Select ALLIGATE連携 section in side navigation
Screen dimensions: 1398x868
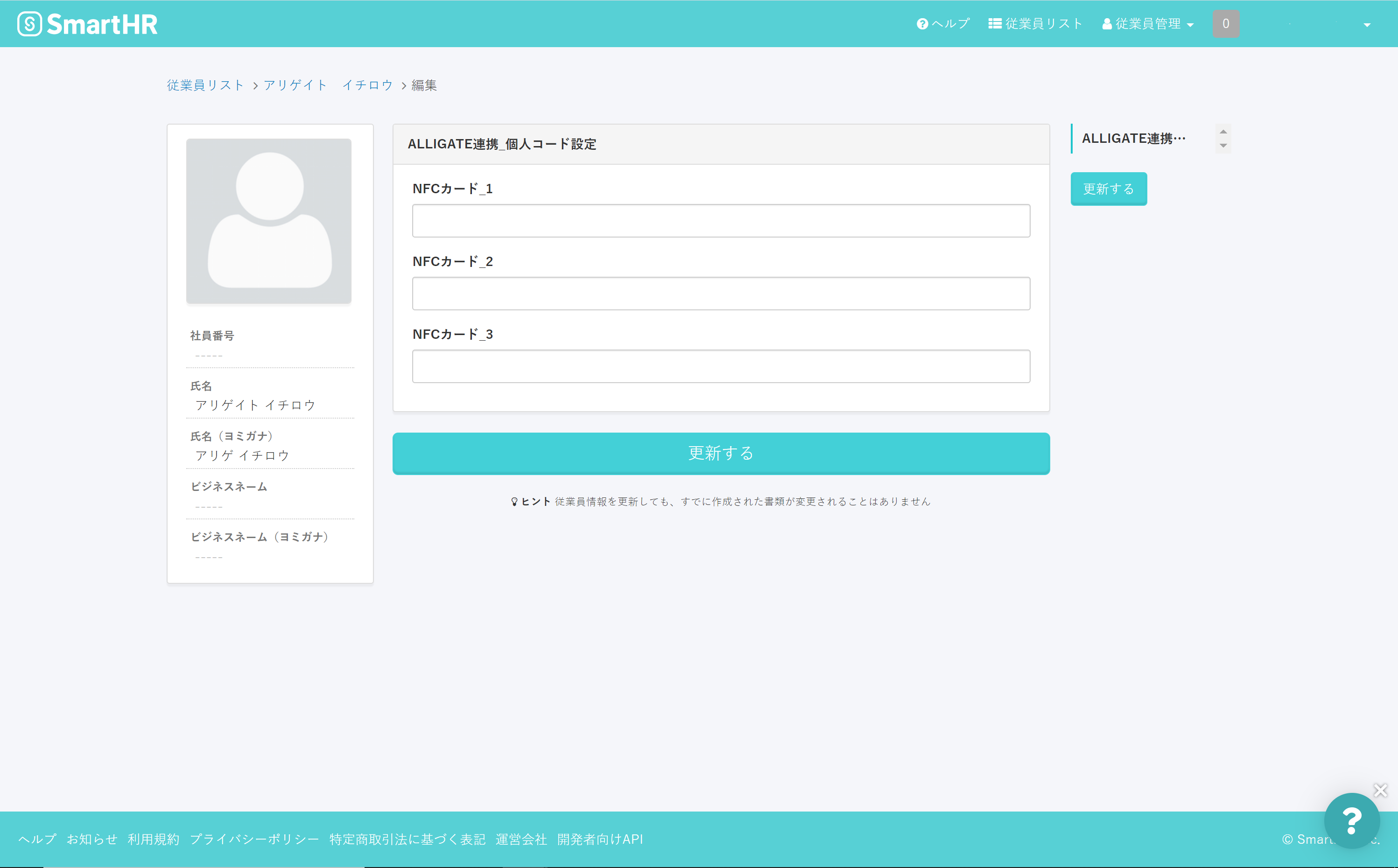point(1134,138)
